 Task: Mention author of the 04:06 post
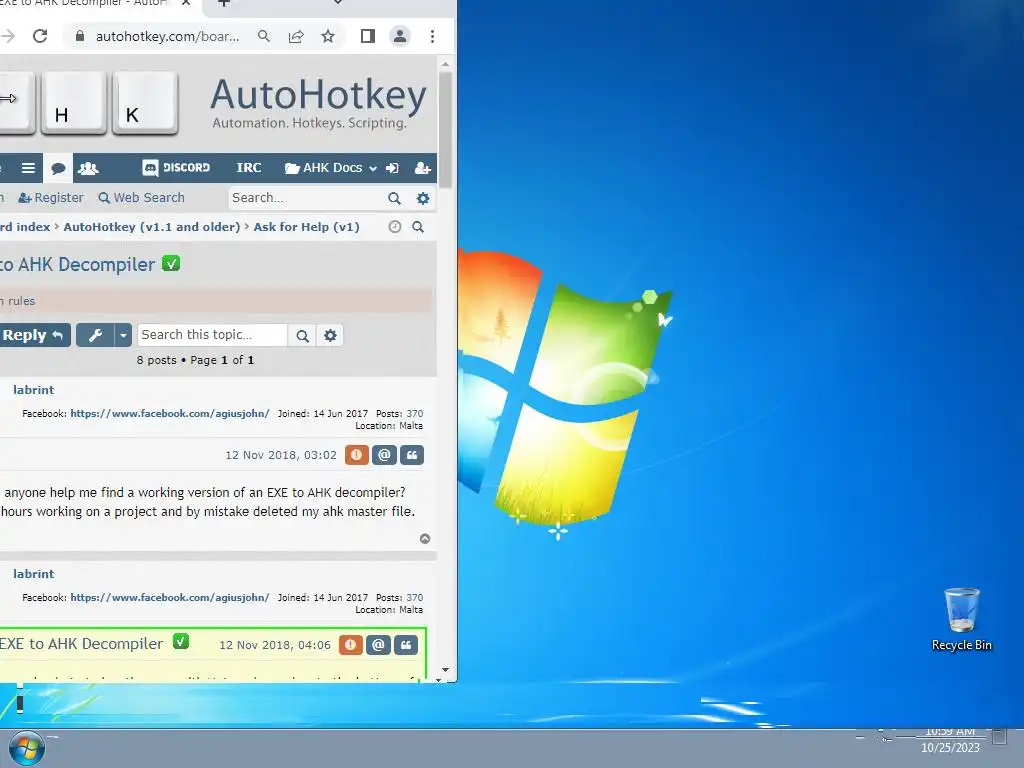click(379, 645)
